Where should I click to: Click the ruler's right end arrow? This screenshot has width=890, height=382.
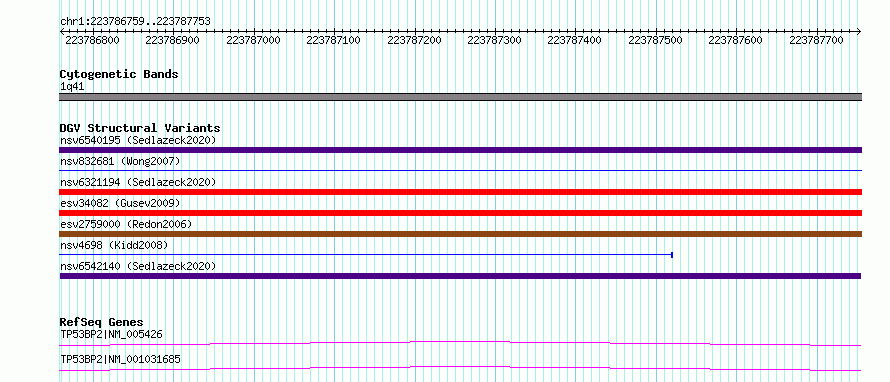coord(859,31)
